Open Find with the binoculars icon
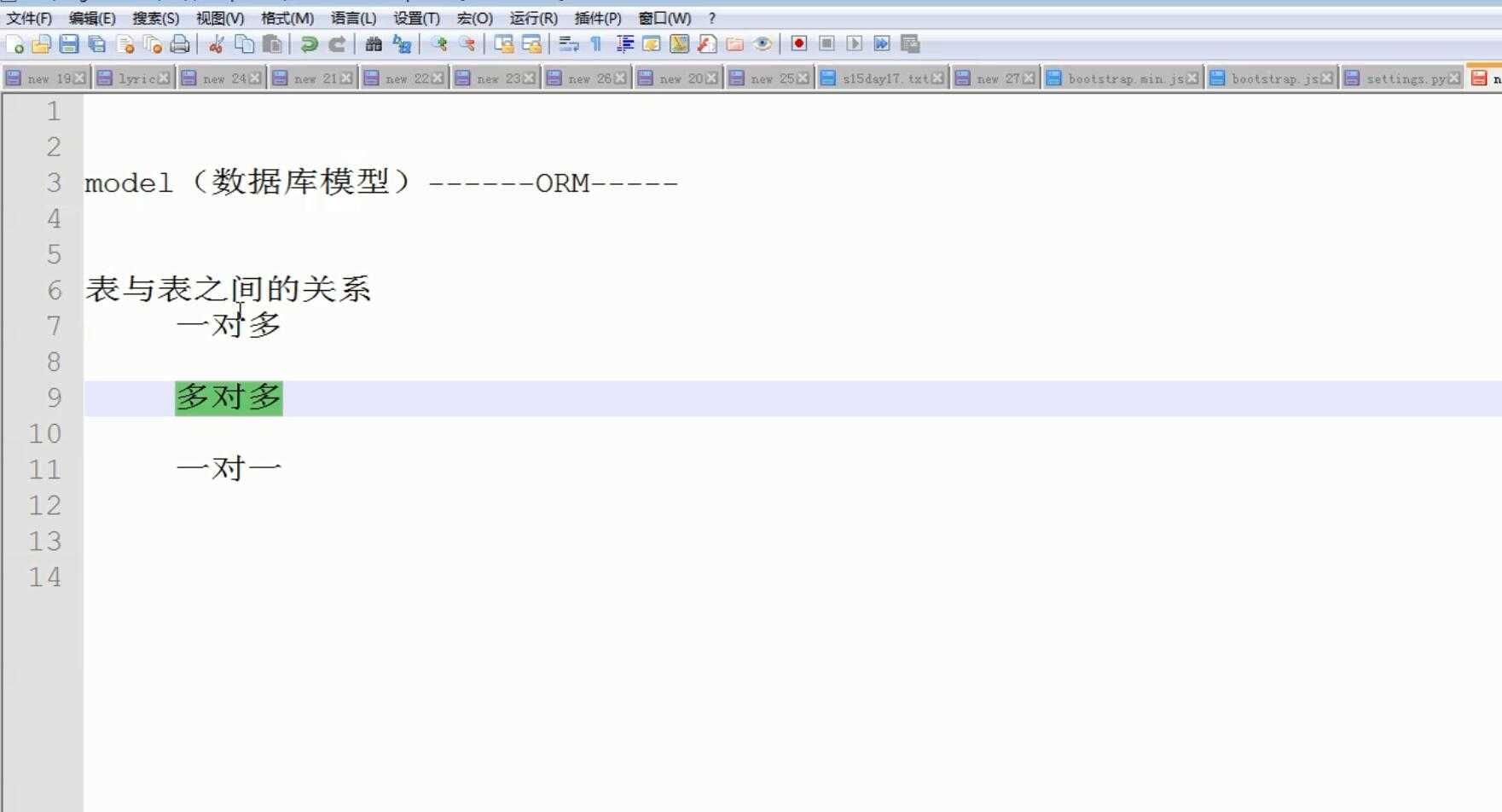1502x812 pixels. [x=374, y=44]
